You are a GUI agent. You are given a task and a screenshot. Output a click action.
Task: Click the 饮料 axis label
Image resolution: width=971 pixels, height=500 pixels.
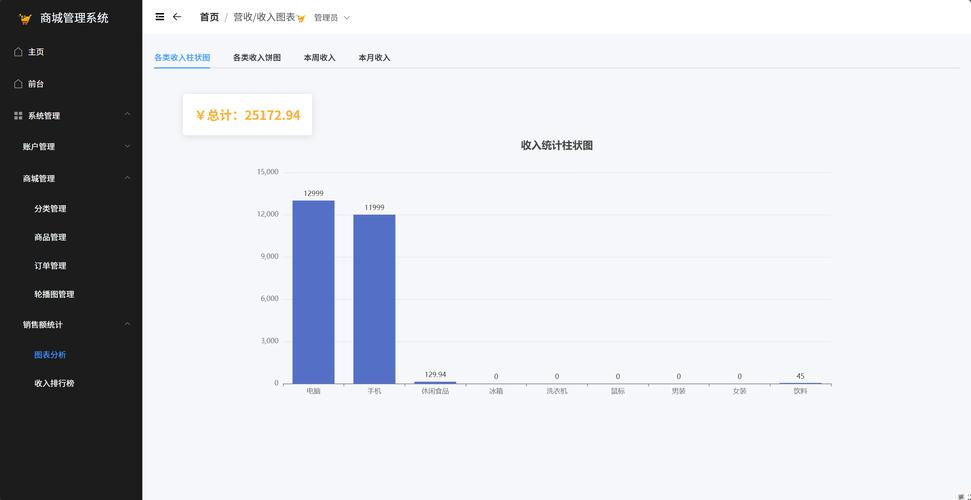click(801, 392)
